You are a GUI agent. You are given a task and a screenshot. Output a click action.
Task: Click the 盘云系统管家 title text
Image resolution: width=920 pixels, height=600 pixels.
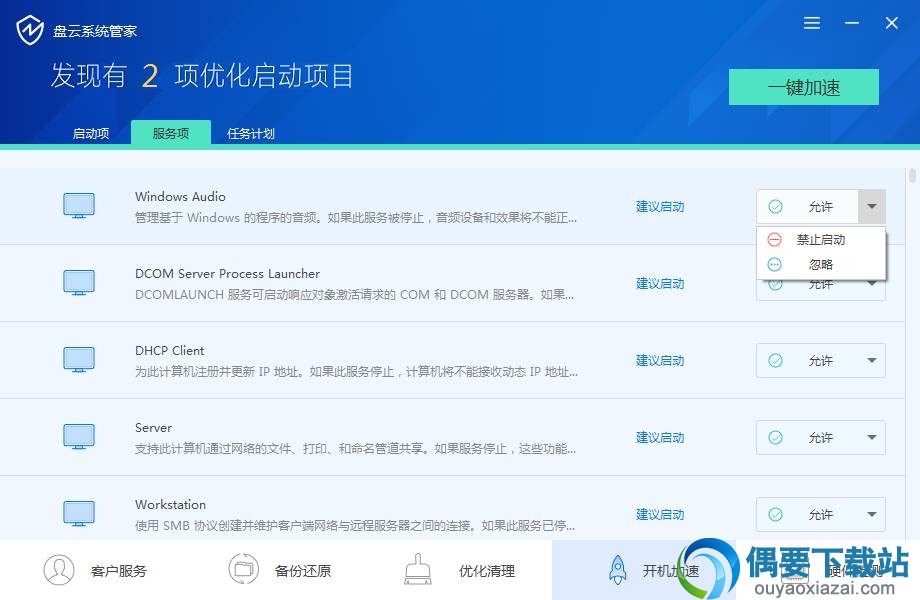tap(95, 31)
